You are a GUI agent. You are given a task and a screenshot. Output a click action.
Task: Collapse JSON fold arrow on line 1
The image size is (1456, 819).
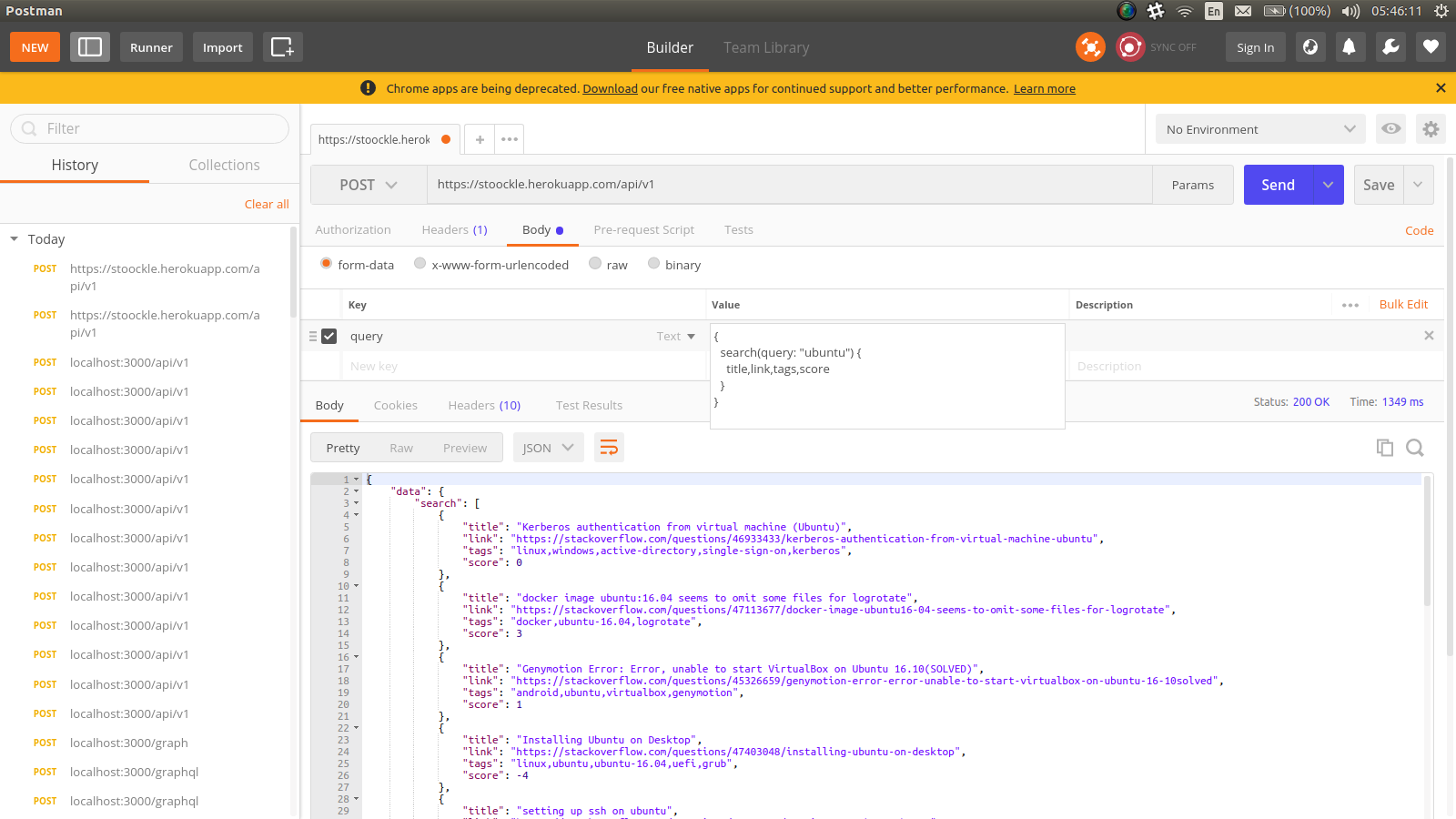(357, 479)
